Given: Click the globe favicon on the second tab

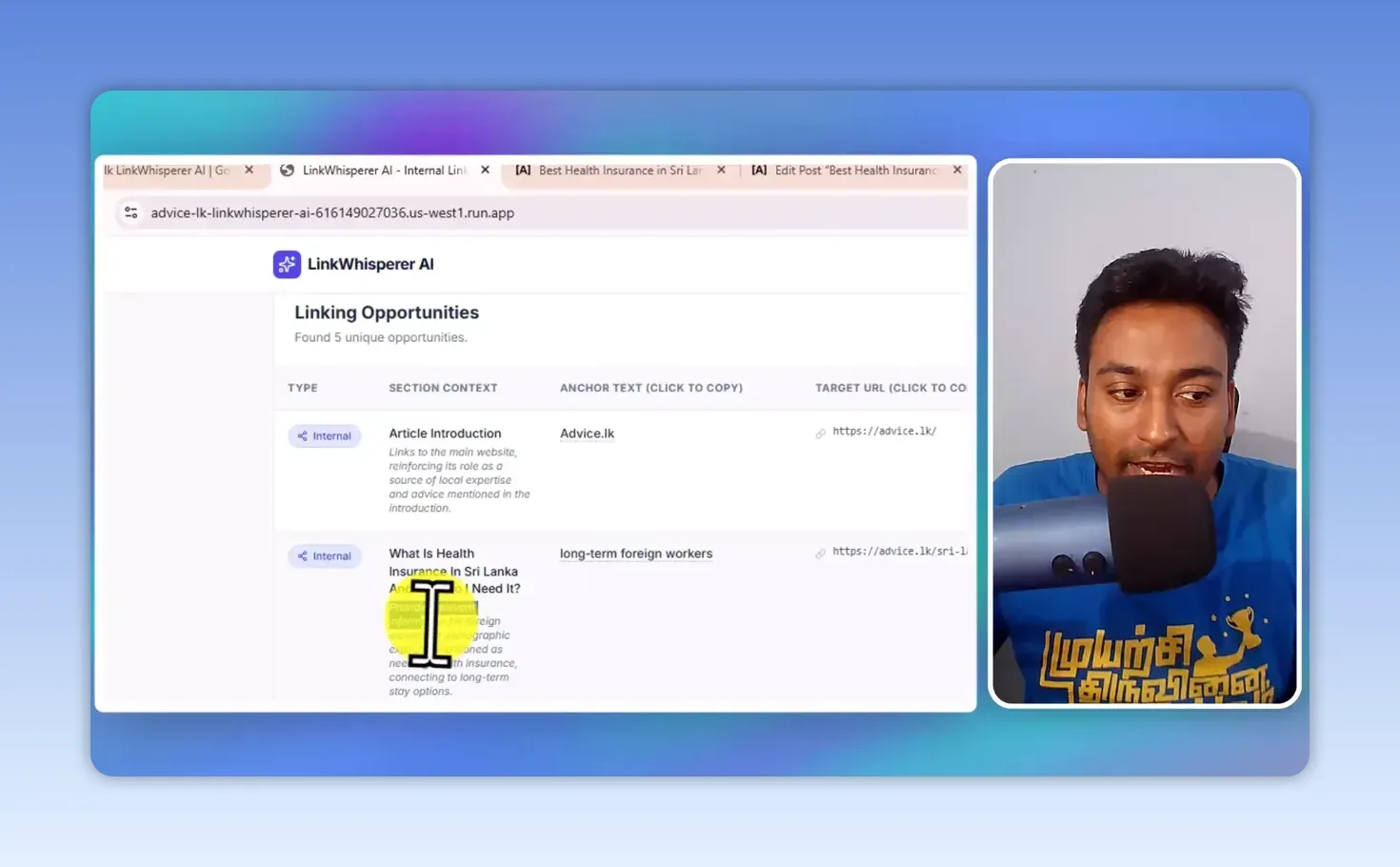Looking at the screenshot, I should 287,171.
